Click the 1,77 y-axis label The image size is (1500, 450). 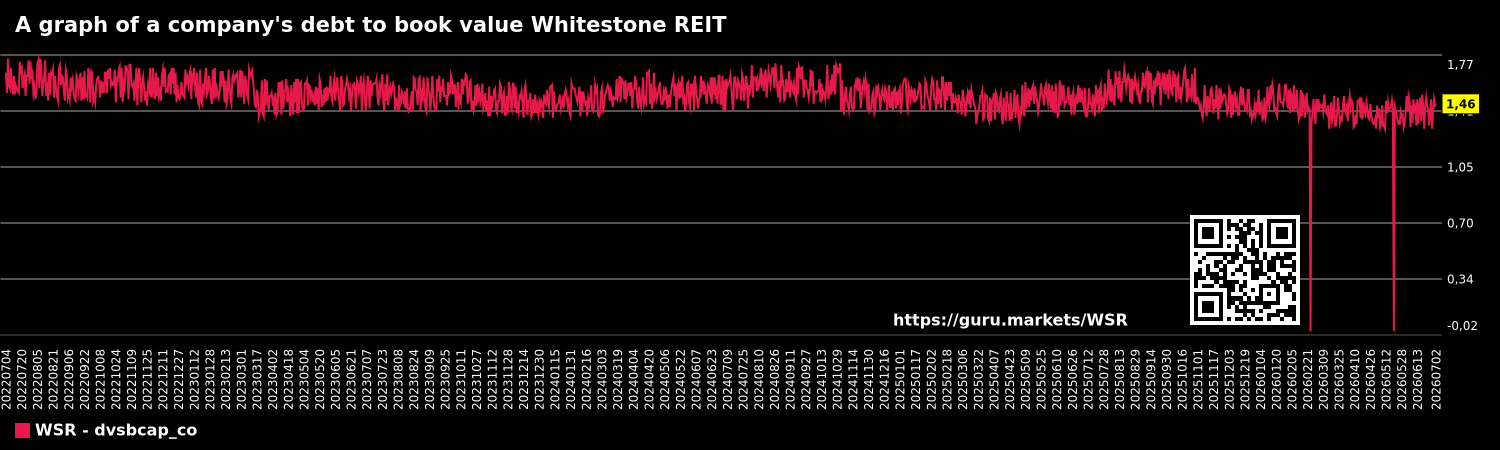point(1460,65)
